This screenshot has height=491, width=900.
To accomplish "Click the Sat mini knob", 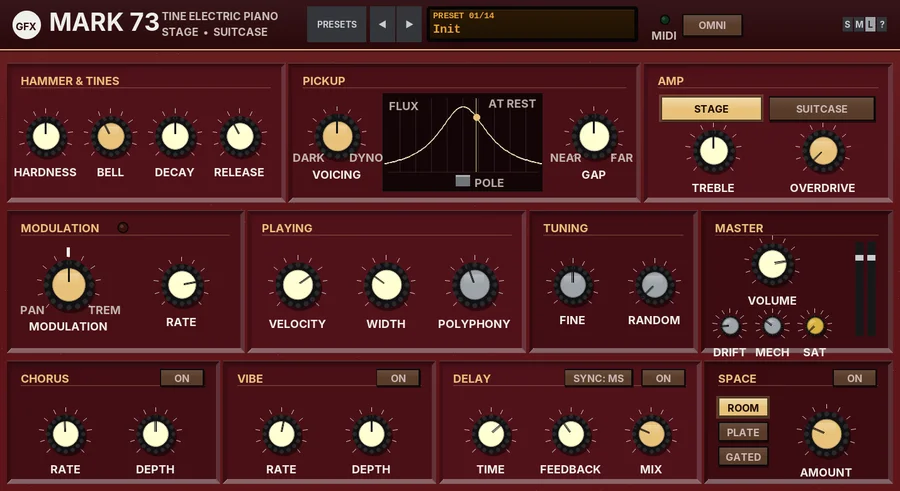I will click(x=814, y=326).
